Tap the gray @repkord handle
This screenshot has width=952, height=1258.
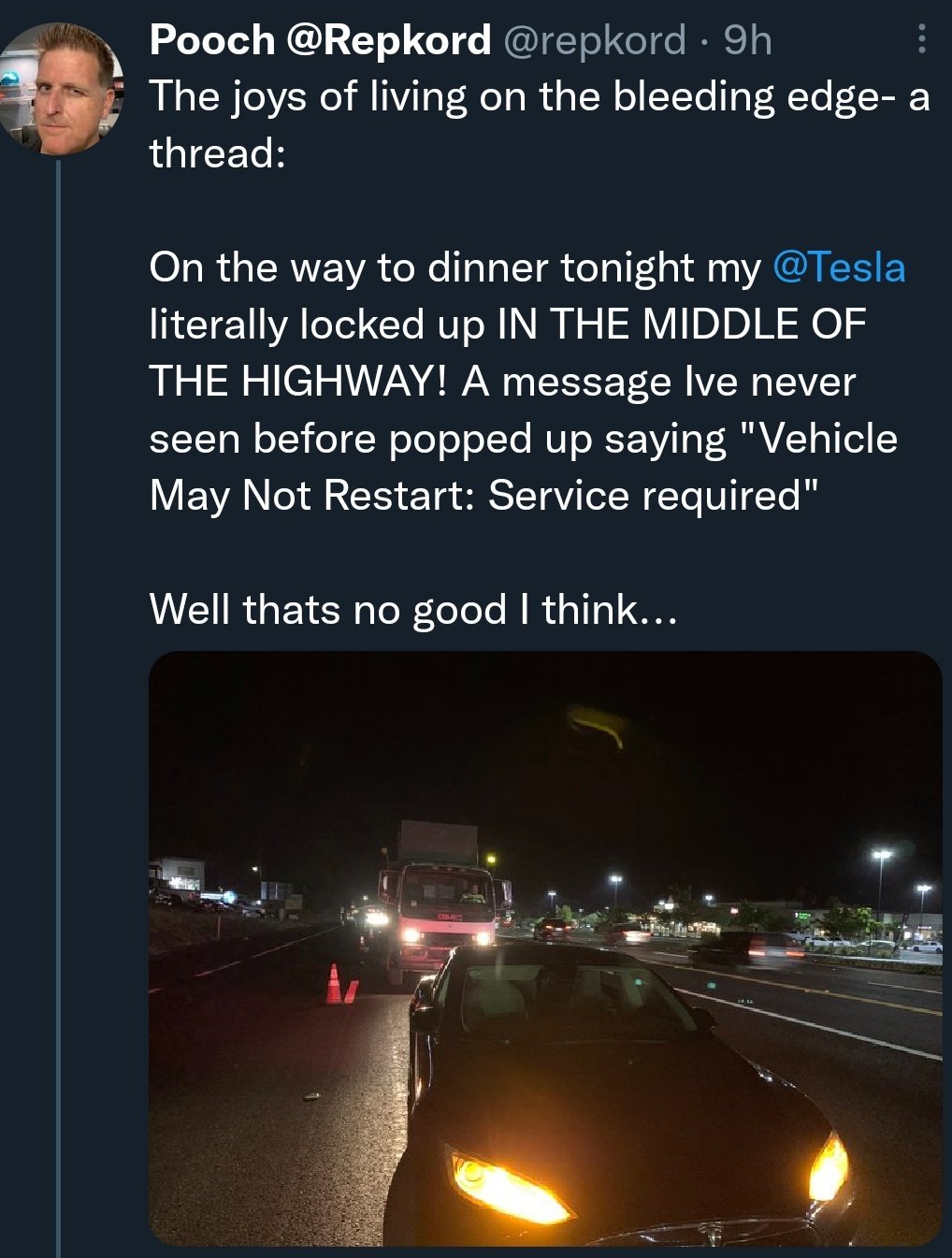click(x=594, y=39)
